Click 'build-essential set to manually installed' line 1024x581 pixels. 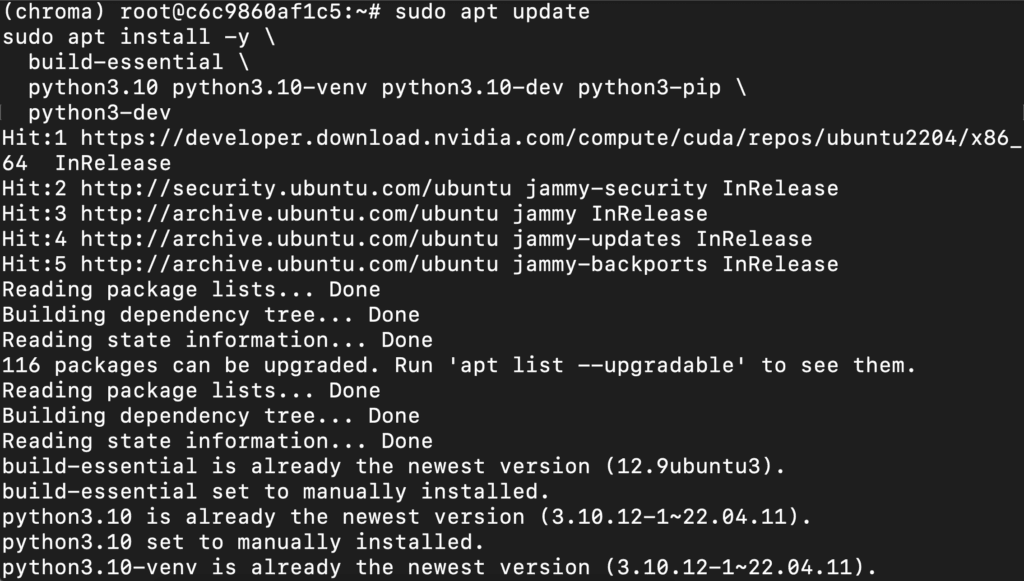[x=276, y=492]
